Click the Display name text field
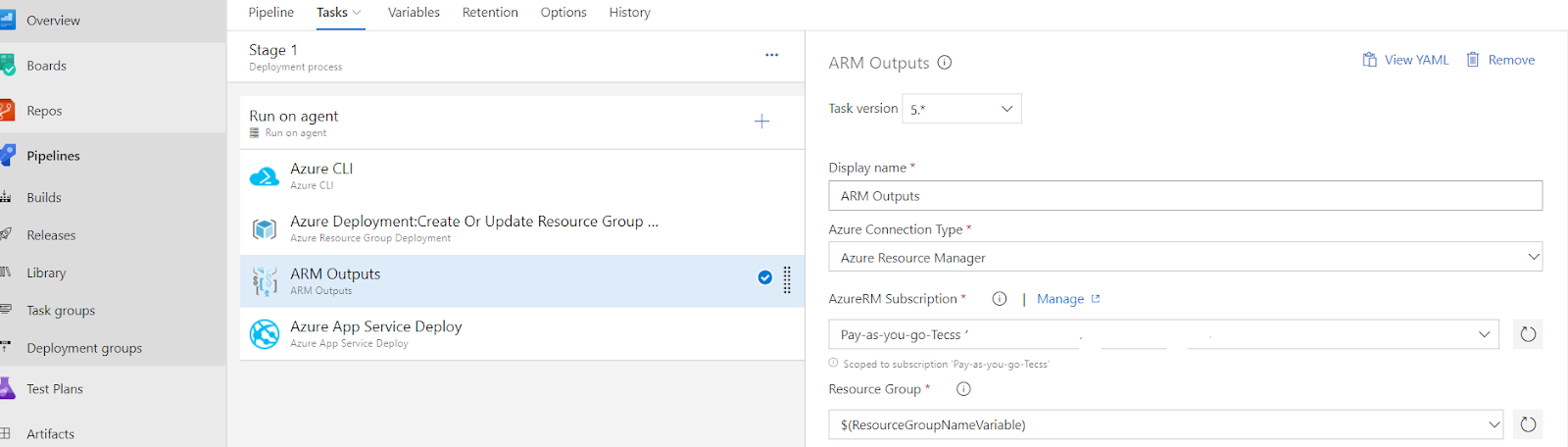 pyautogui.click(x=1185, y=196)
